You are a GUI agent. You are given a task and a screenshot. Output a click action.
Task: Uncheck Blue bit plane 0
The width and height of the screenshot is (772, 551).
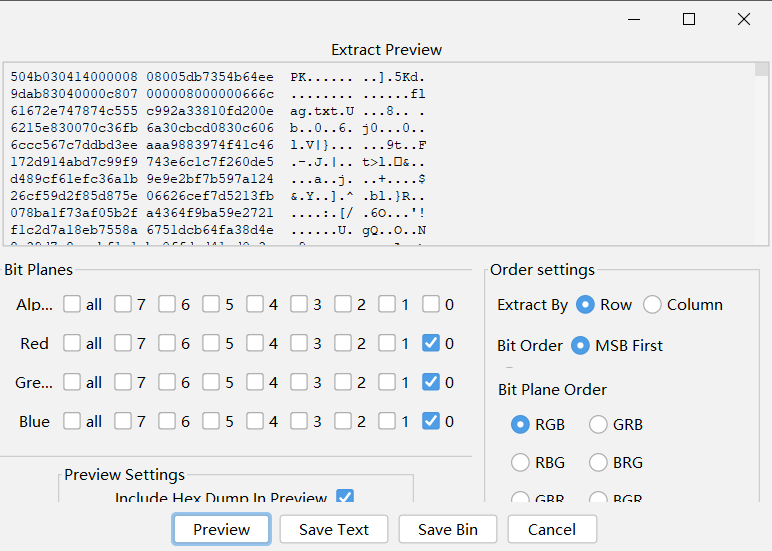pyautogui.click(x=431, y=421)
